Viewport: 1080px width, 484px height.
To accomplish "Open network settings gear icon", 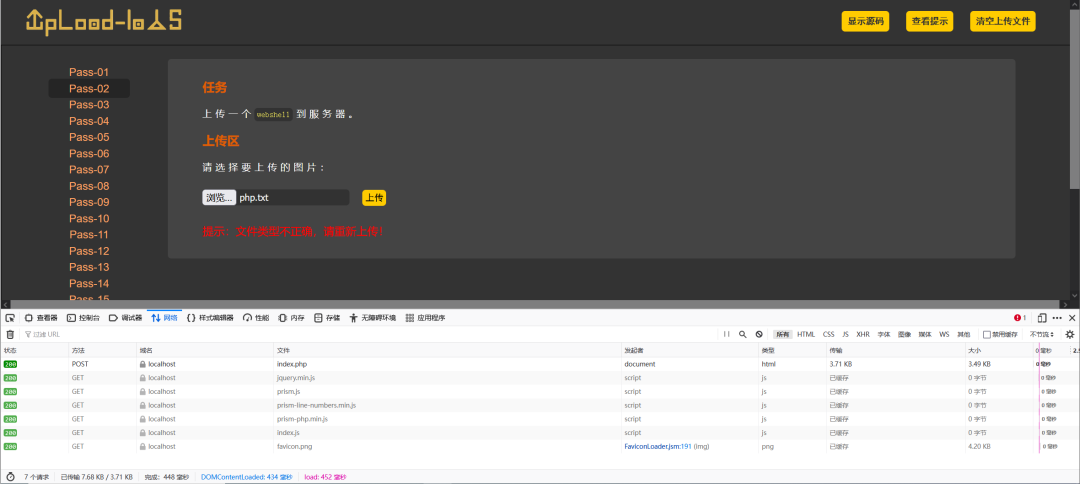I will click(x=1069, y=334).
